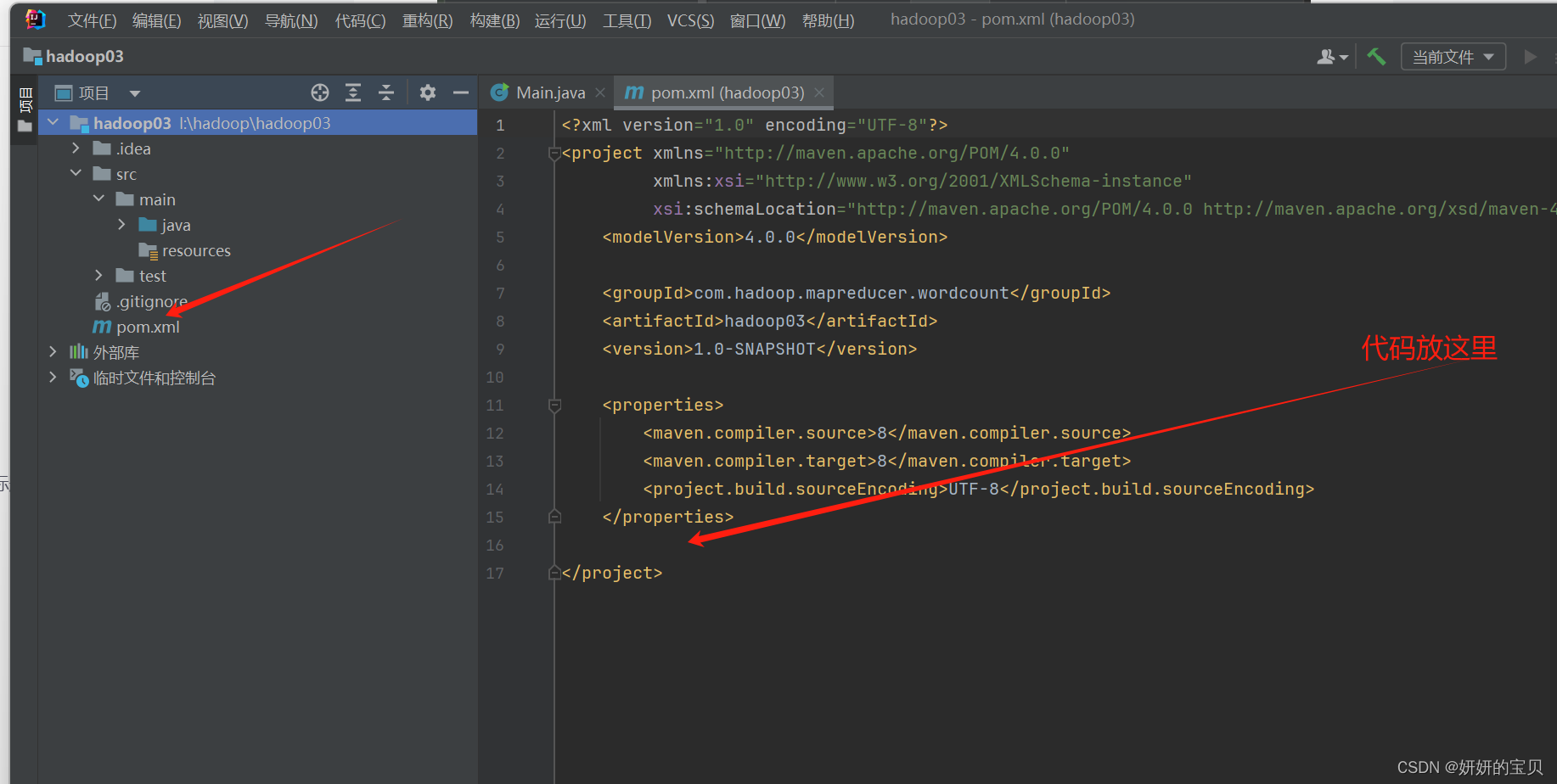Image resolution: width=1557 pixels, height=784 pixels.
Task: Open the 构建(B) menu
Action: click(494, 20)
